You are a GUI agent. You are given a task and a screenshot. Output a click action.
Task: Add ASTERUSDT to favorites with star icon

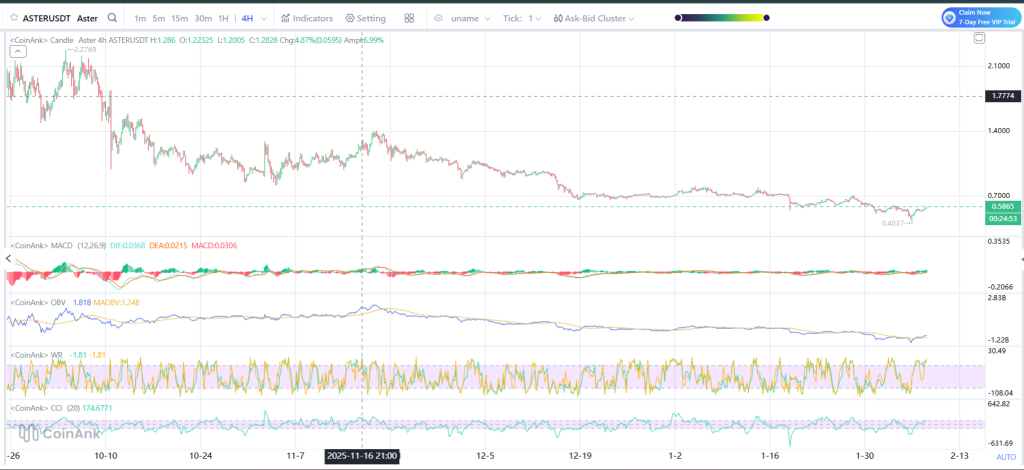tap(16, 18)
